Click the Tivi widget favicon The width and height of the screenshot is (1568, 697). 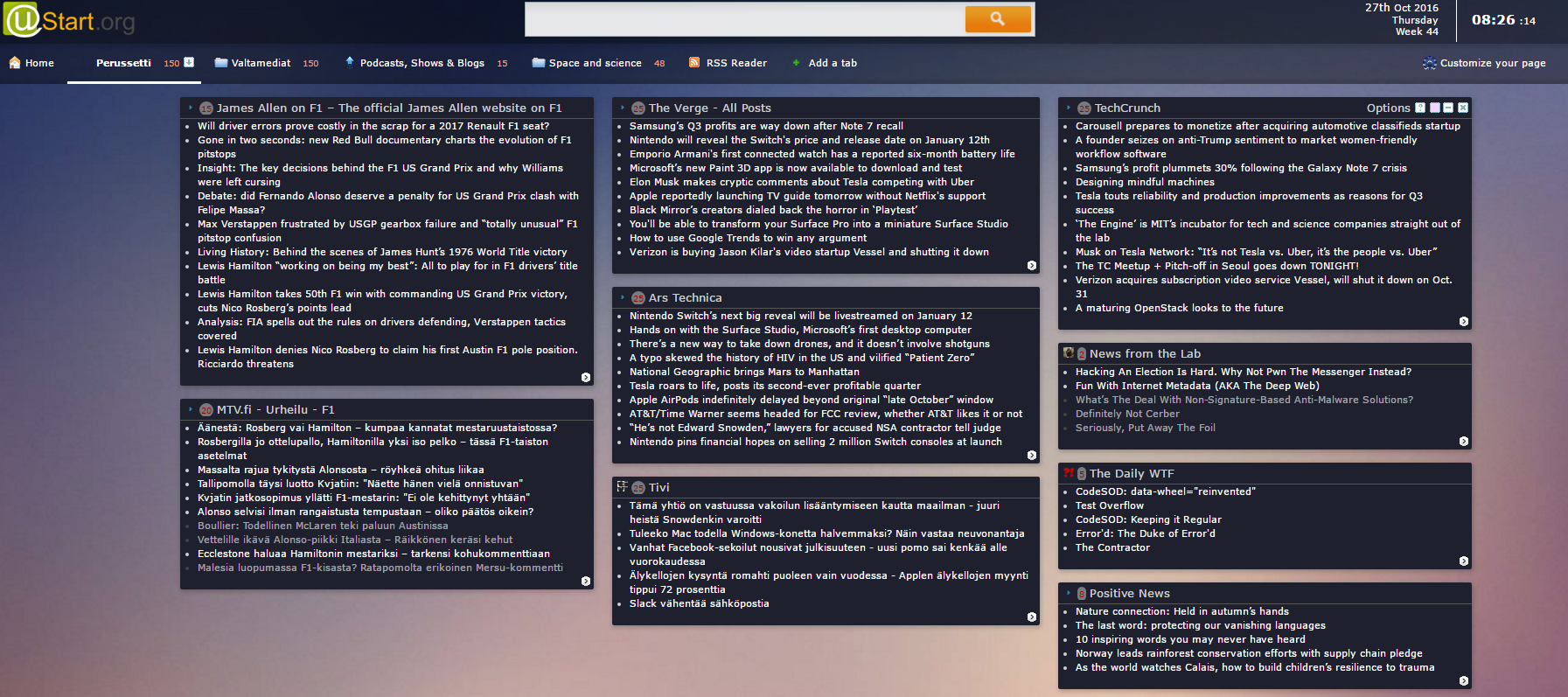[x=622, y=487]
